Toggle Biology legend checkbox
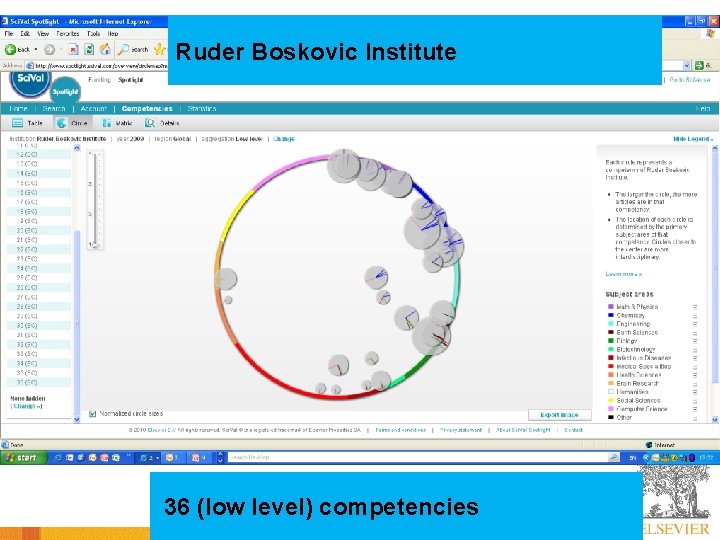The image size is (720, 540). 695,341
